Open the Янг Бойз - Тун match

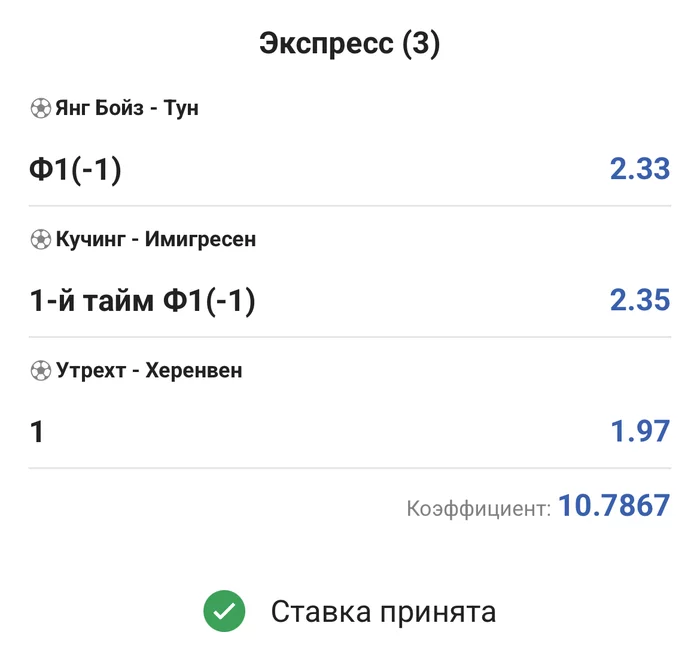[x=126, y=108]
